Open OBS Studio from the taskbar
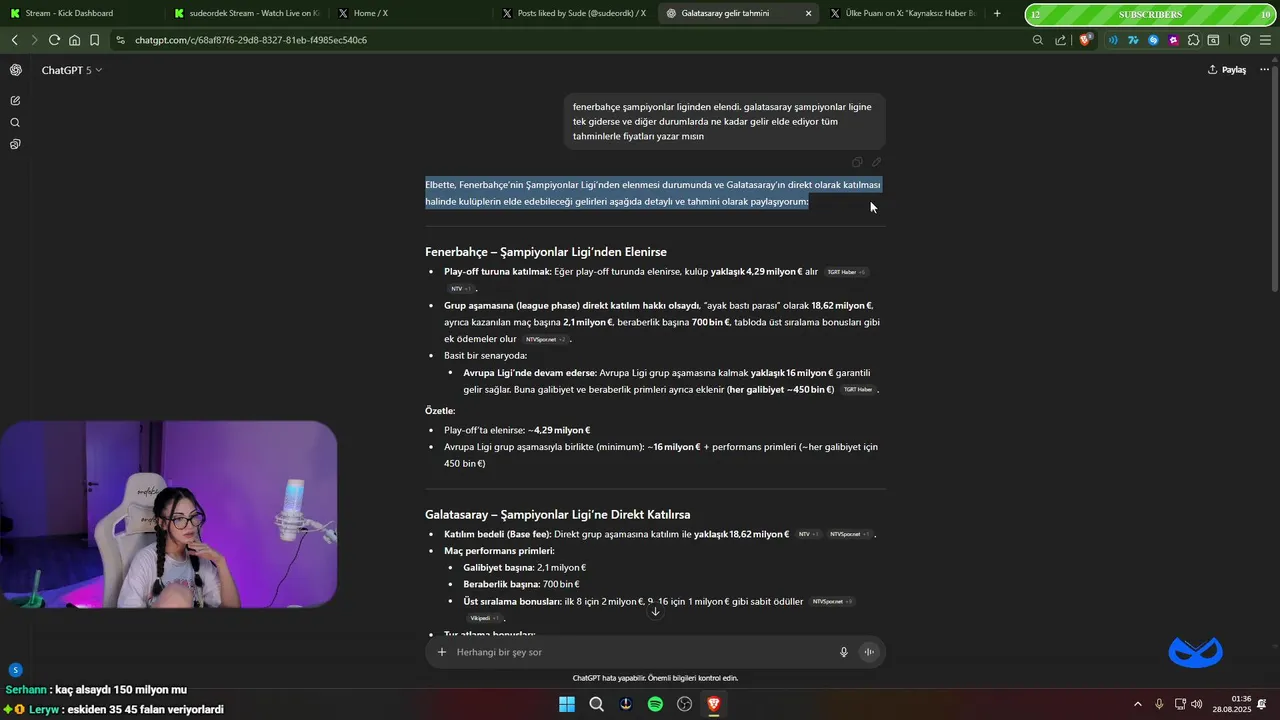 pos(685,704)
